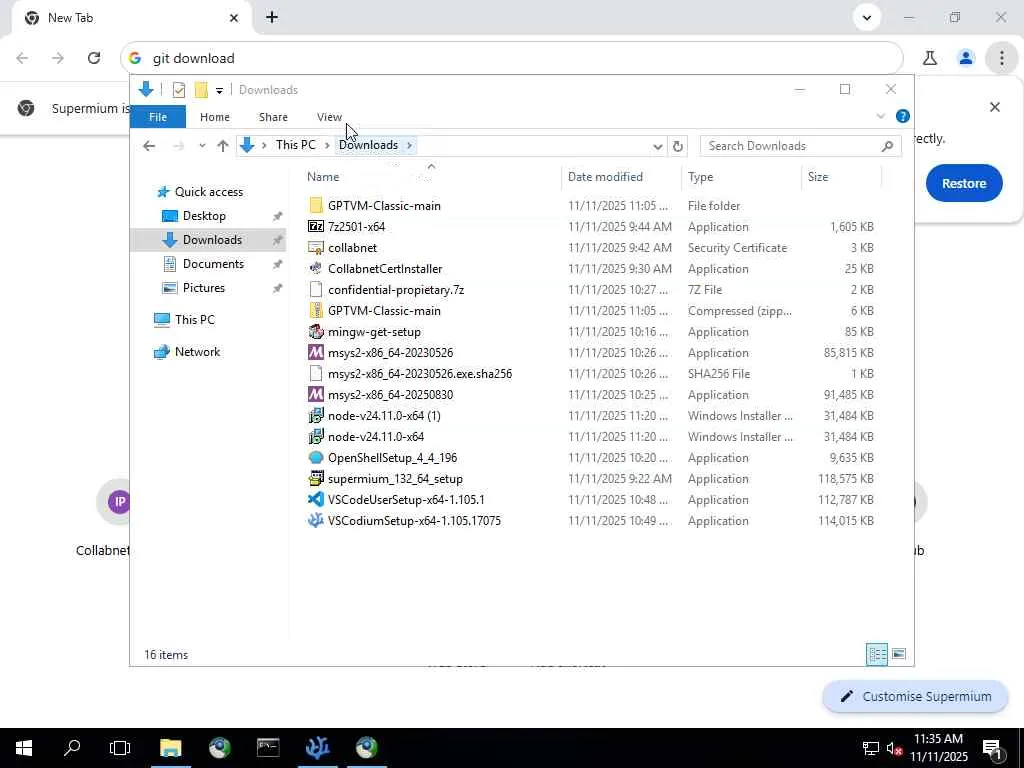Image resolution: width=1024 pixels, height=768 pixels.
Task: Open the command prompt taskbar icon
Action: click(268, 748)
